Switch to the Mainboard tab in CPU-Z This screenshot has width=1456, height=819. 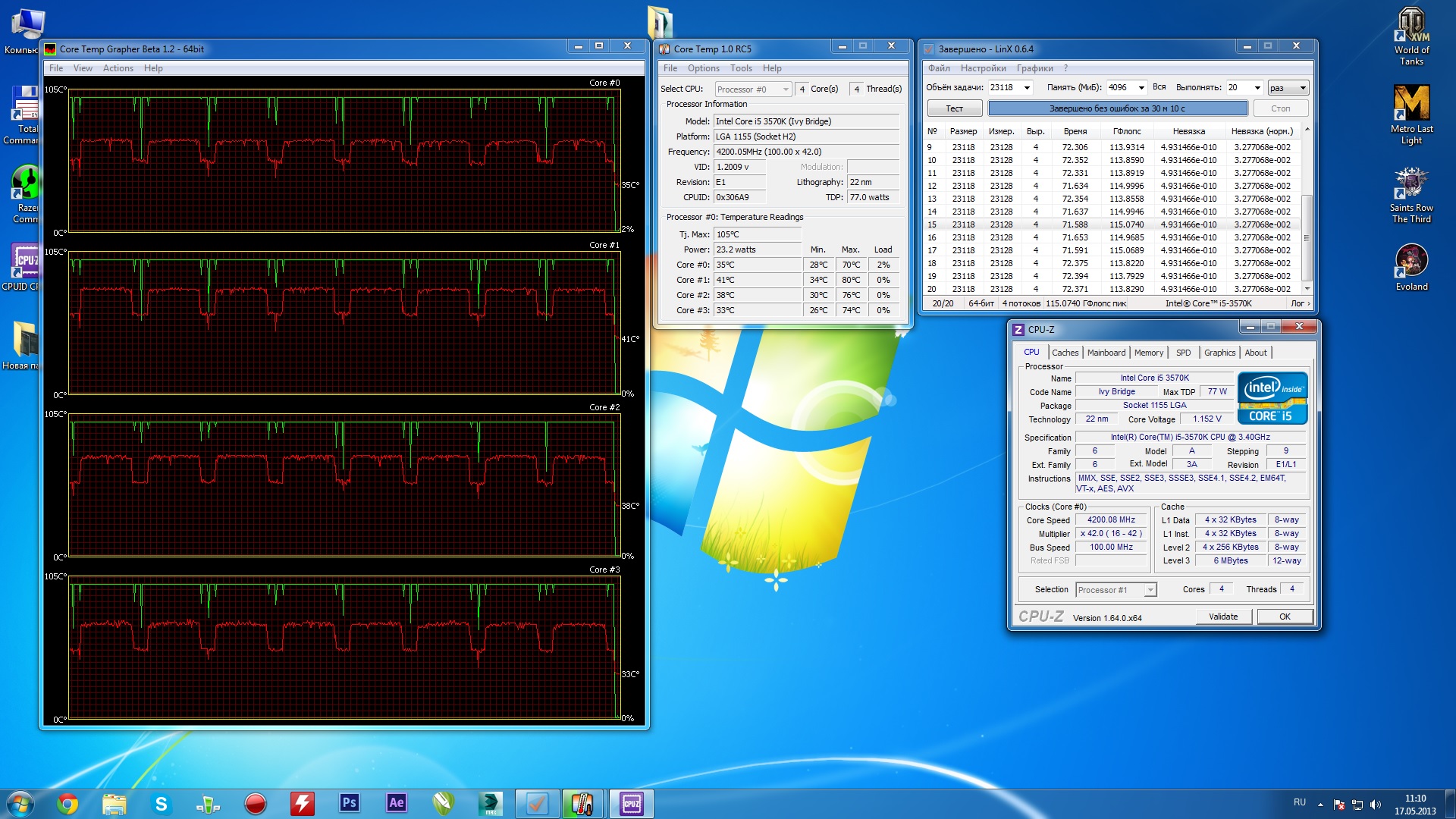1106,353
